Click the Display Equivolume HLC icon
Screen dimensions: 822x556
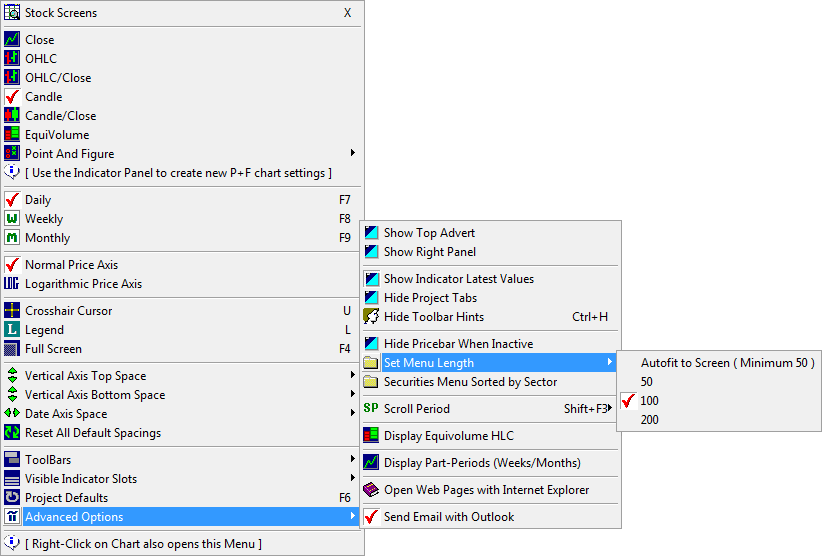371,435
